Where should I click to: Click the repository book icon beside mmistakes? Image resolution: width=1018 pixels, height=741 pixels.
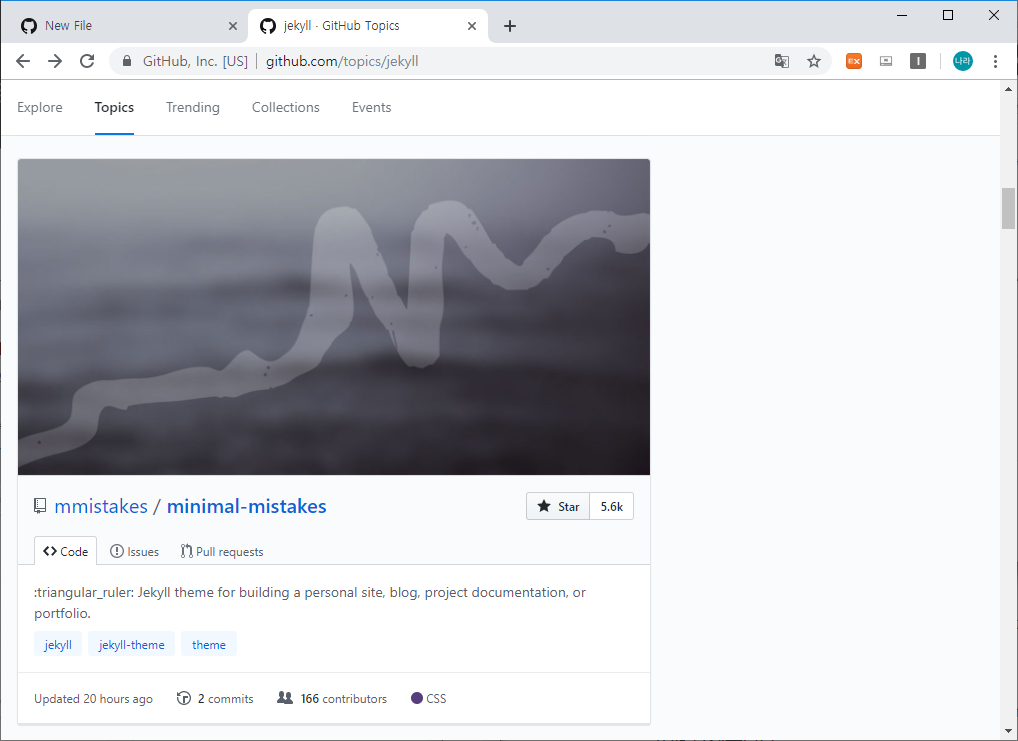40,506
